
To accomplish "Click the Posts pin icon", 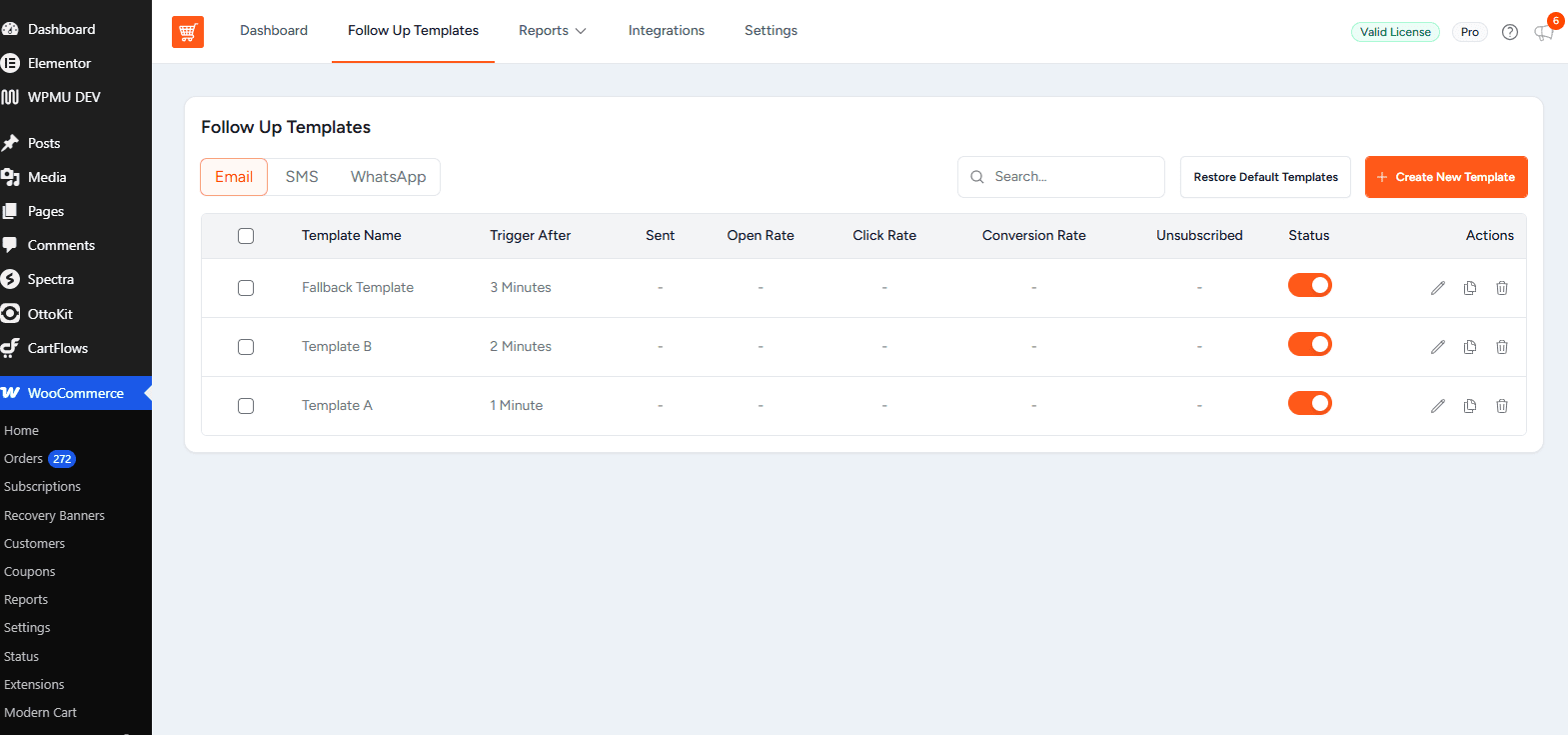I will pyautogui.click(x=10, y=143).
